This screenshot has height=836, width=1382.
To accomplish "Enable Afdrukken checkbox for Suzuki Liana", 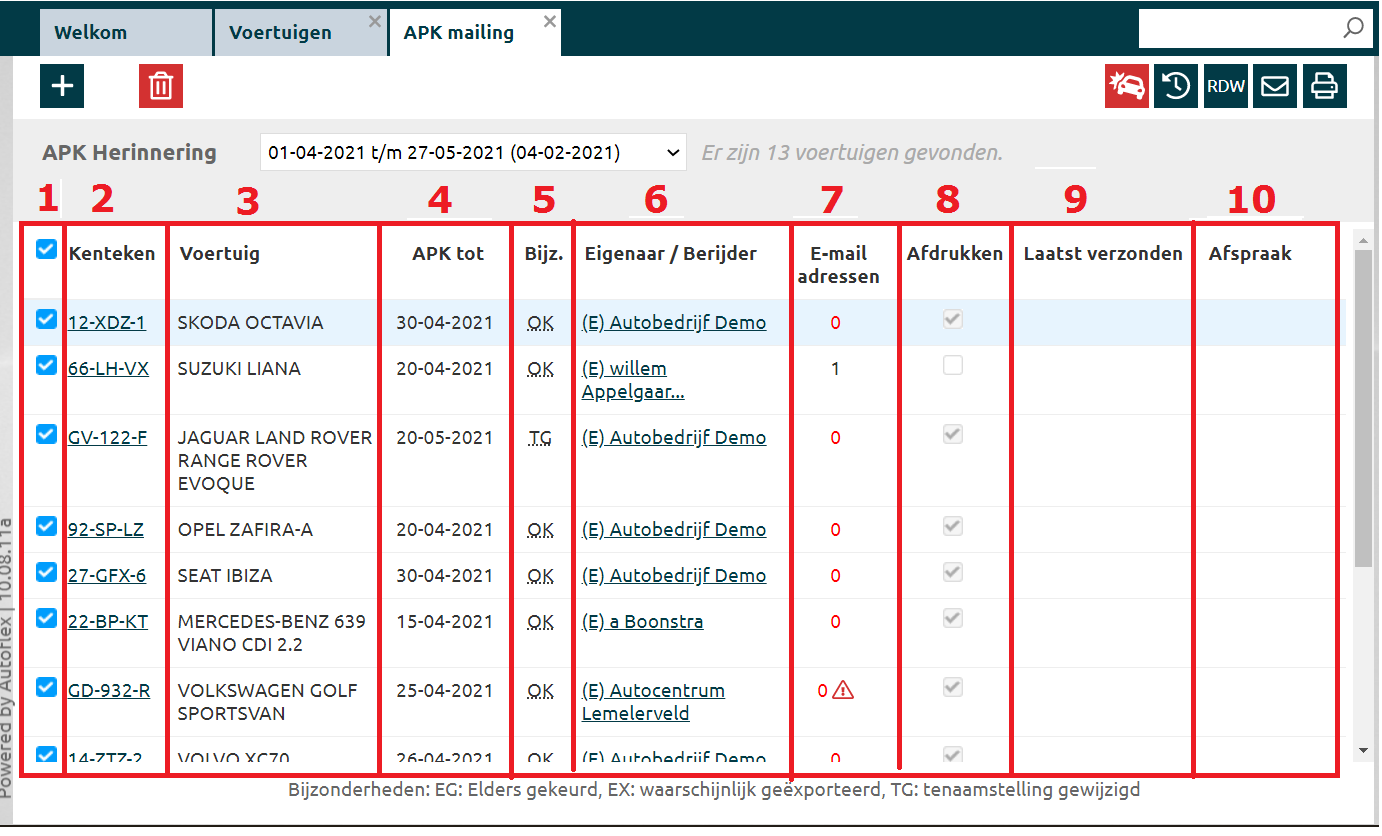I will [x=953, y=366].
